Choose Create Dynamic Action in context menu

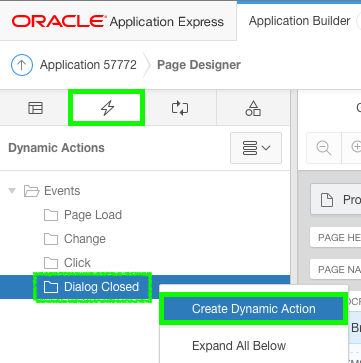(x=253, y=309)
